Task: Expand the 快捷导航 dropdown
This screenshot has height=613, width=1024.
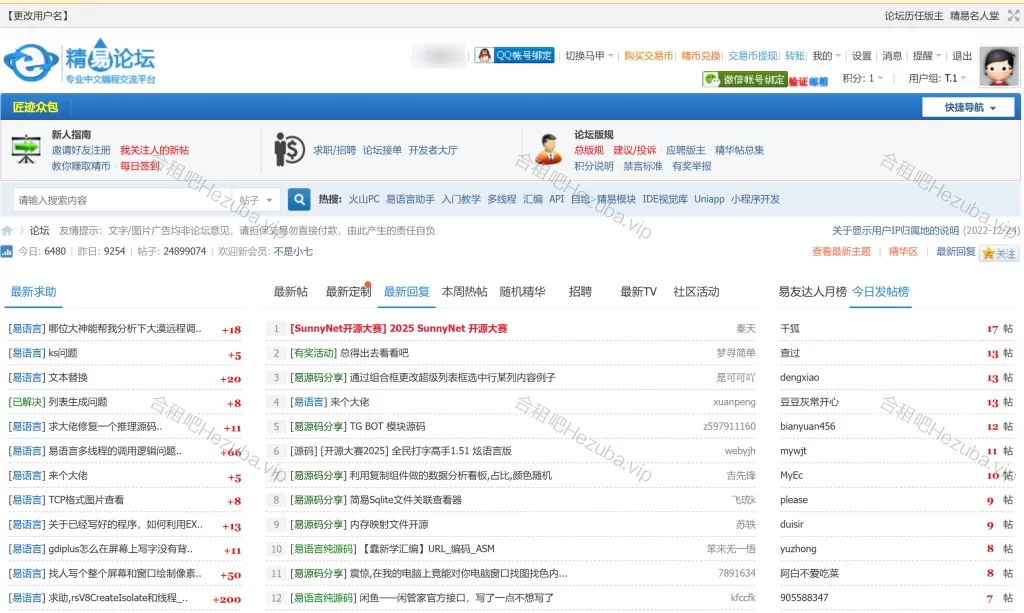Action: (x=968, y=108)
